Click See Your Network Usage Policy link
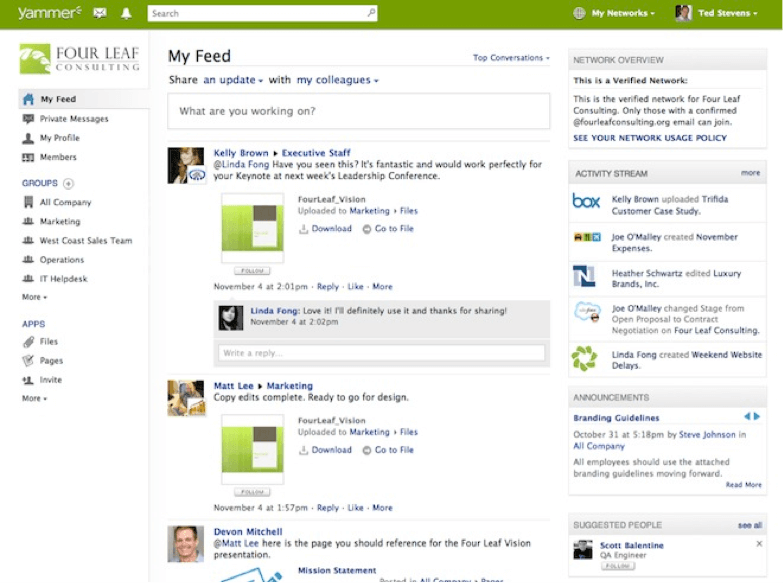Image resolution: width=783 pixels, height=583 pixels. pos(650,138)
